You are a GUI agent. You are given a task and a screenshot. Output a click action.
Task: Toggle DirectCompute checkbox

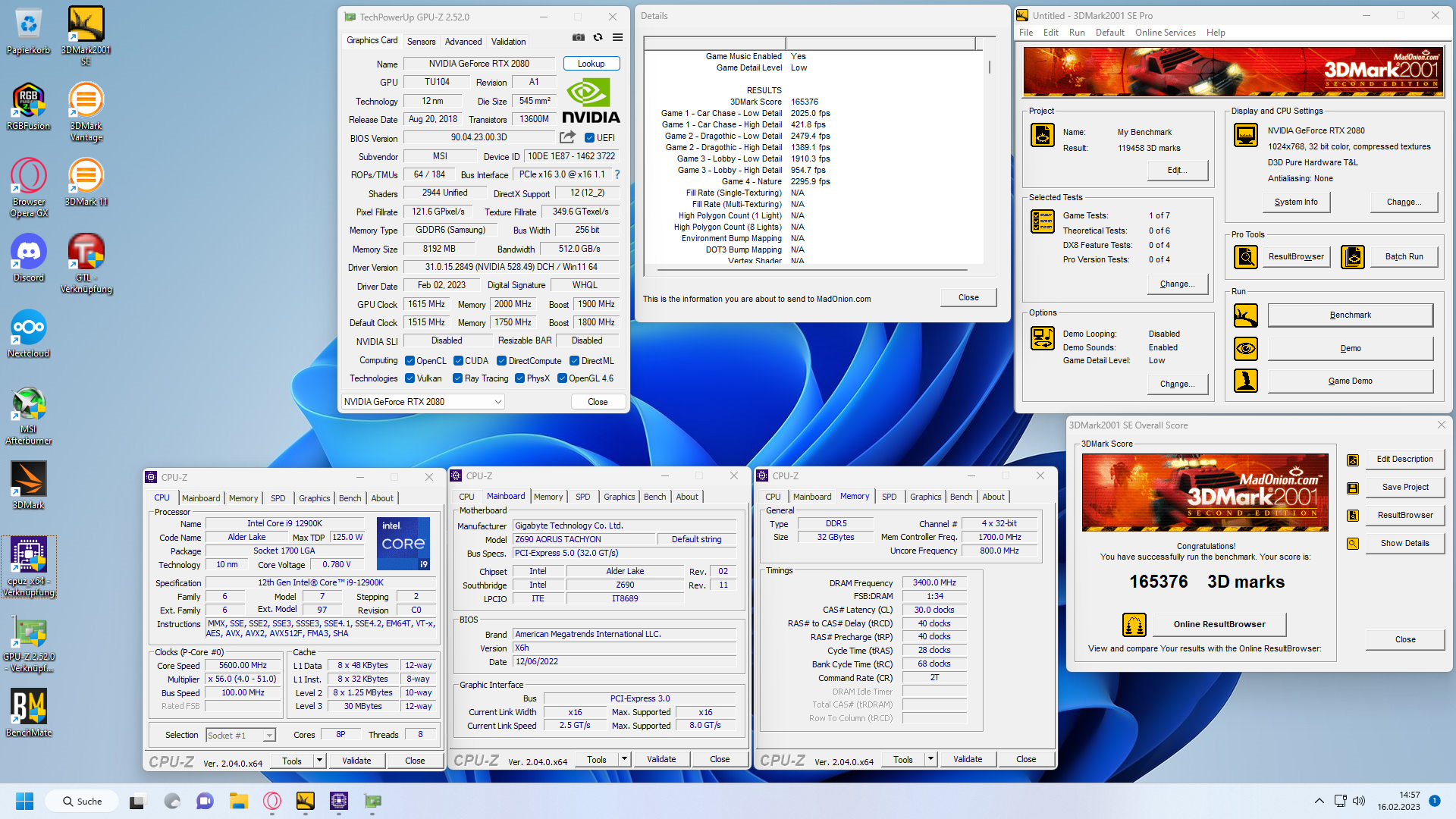coord(501,361)
